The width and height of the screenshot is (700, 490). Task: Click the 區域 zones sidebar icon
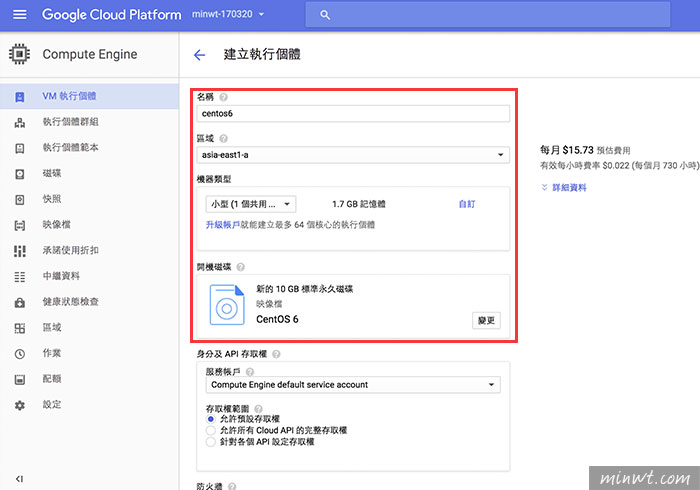20,328
